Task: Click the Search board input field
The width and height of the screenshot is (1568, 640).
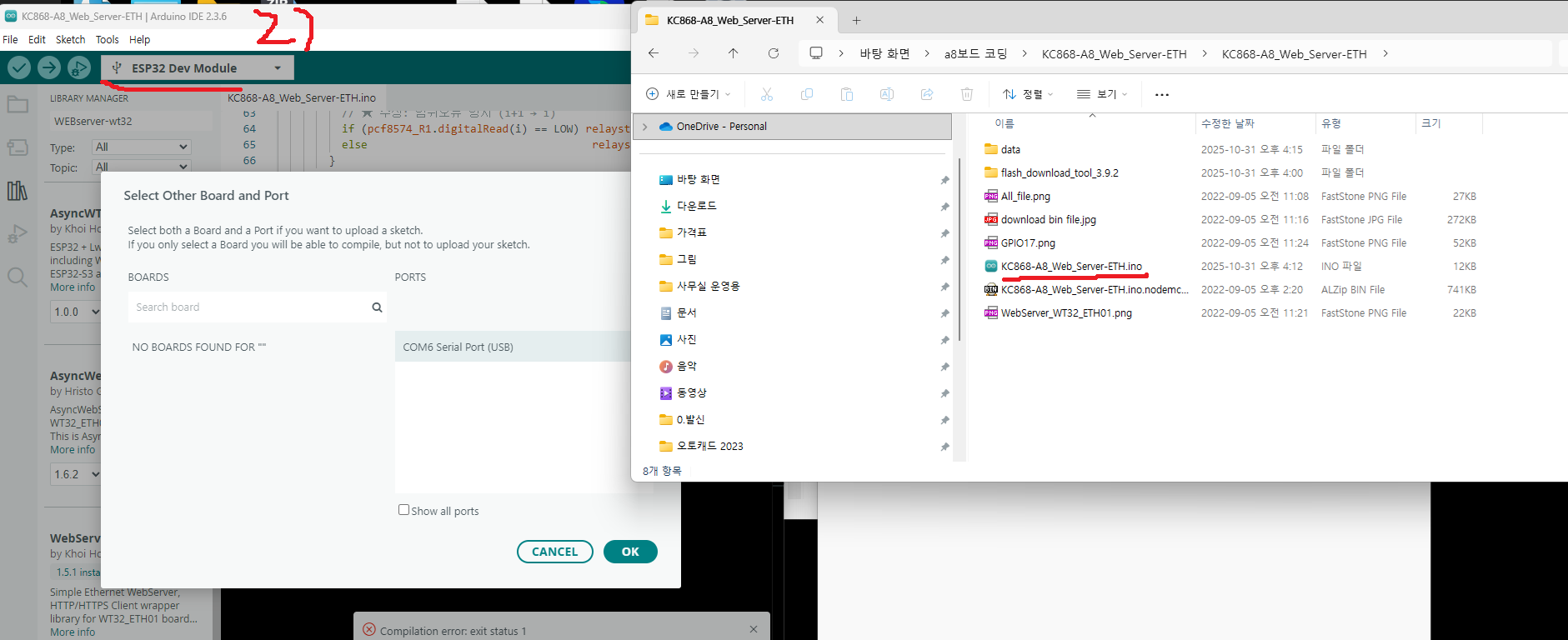Action: [x=250, y=307]
